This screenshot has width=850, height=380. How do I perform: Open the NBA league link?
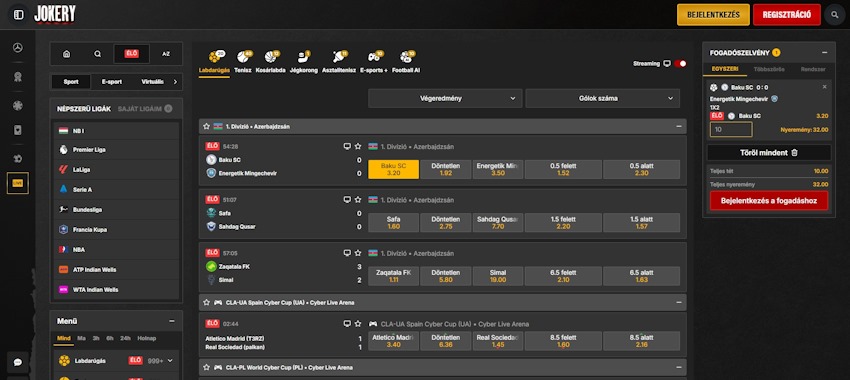(116, 249)
